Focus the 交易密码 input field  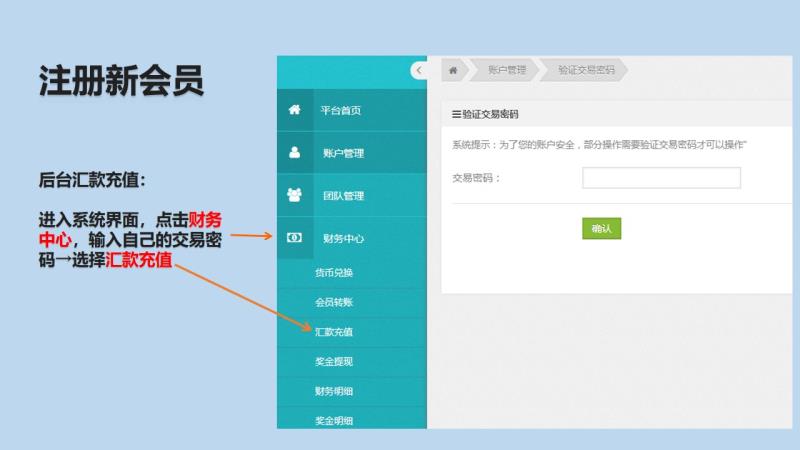click(661, 178)
